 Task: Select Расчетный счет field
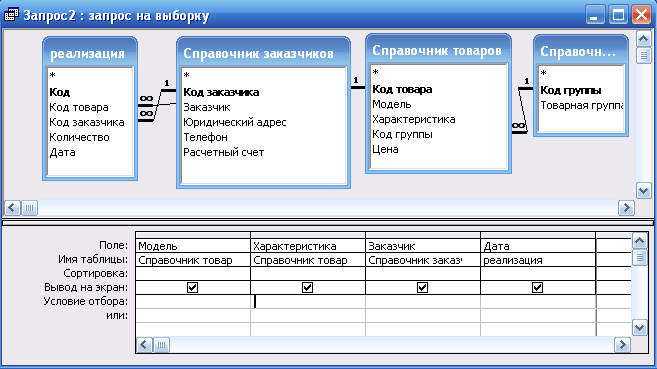pyautogui.click(x=223, y=152)
